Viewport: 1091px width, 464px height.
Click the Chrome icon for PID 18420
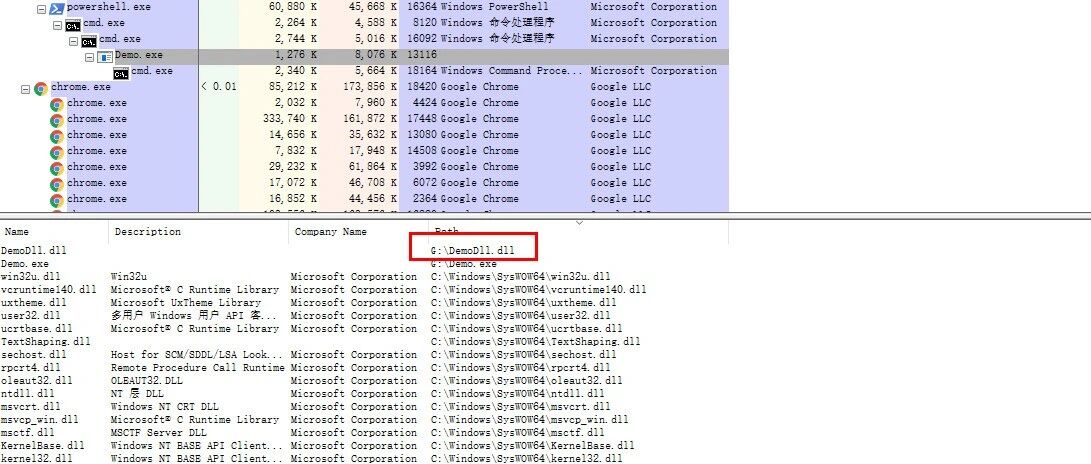[x=41, y=88]
